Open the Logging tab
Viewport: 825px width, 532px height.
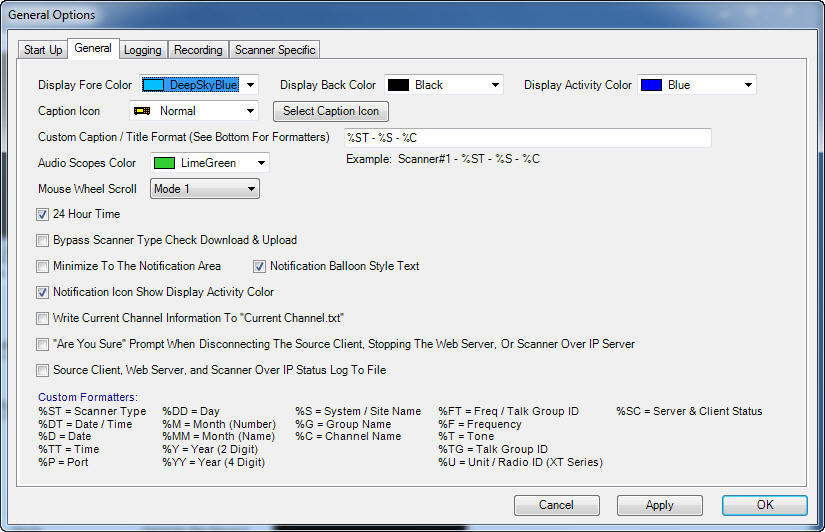(x=143, y=50)
